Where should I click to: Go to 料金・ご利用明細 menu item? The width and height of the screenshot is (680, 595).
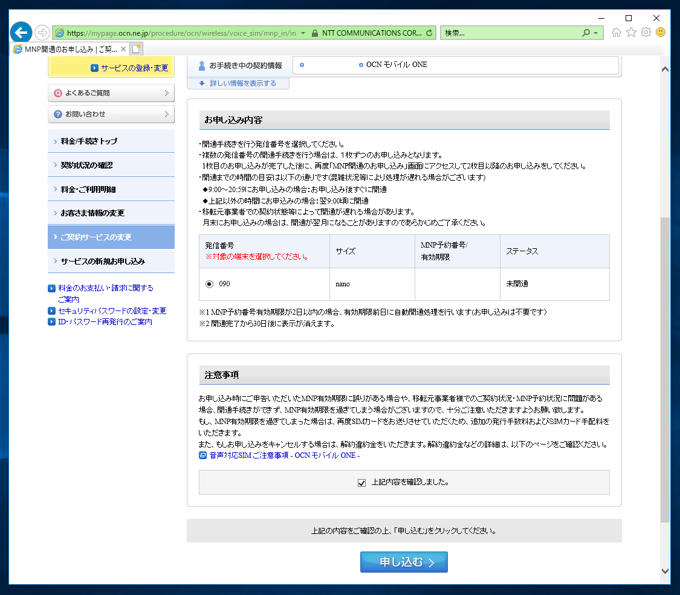(111, 189)
